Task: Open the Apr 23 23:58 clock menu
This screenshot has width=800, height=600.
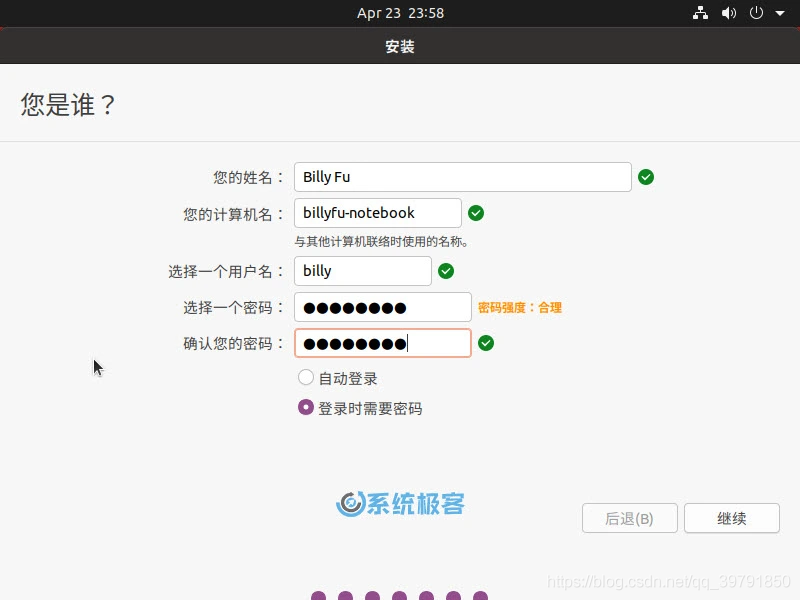Action: pos(400,13)
